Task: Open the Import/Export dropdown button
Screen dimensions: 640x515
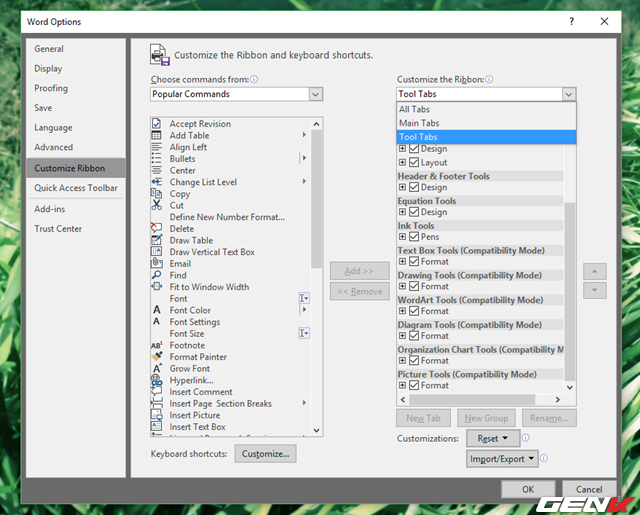Action: 502,459
